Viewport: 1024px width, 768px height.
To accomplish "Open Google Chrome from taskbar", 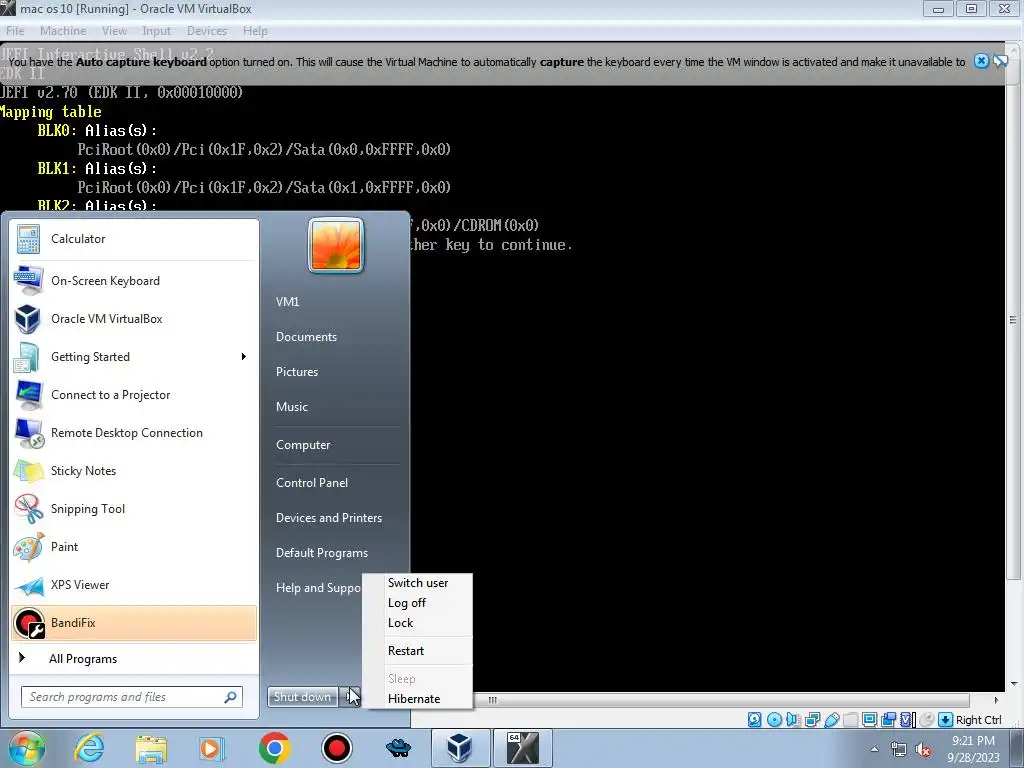I will click(274, 748).
